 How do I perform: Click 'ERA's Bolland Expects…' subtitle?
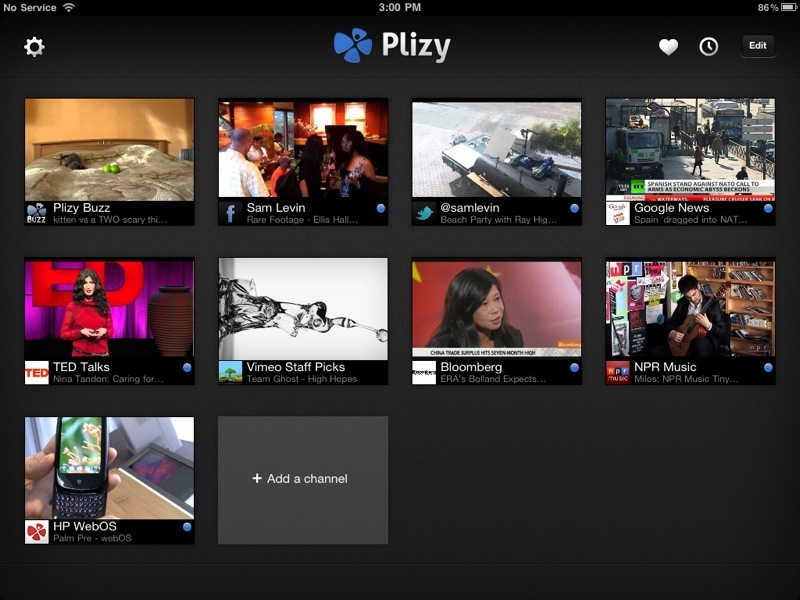pyautogui.click(x=493, y=379)
